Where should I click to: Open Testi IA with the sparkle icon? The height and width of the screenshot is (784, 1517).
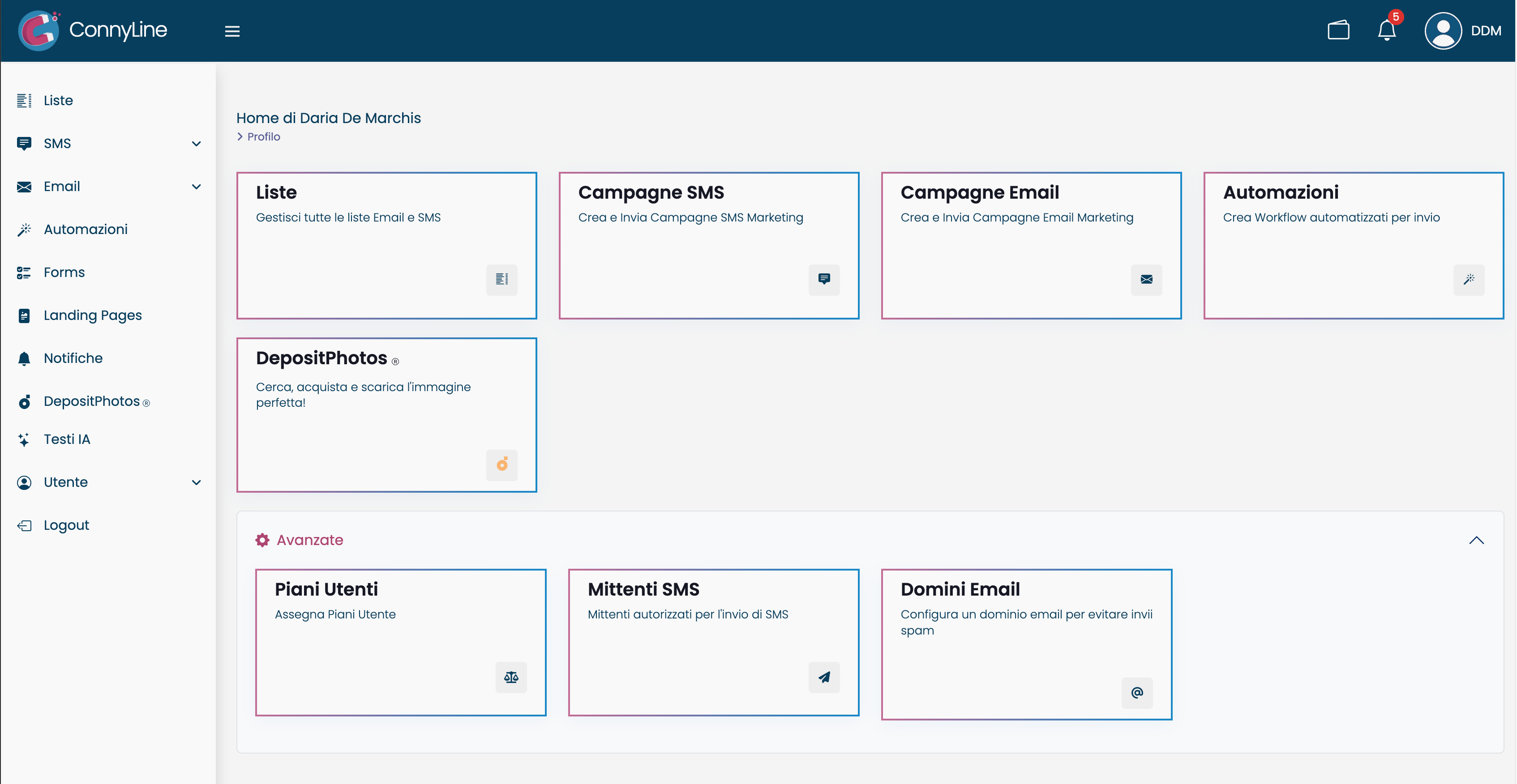point(24,439)
